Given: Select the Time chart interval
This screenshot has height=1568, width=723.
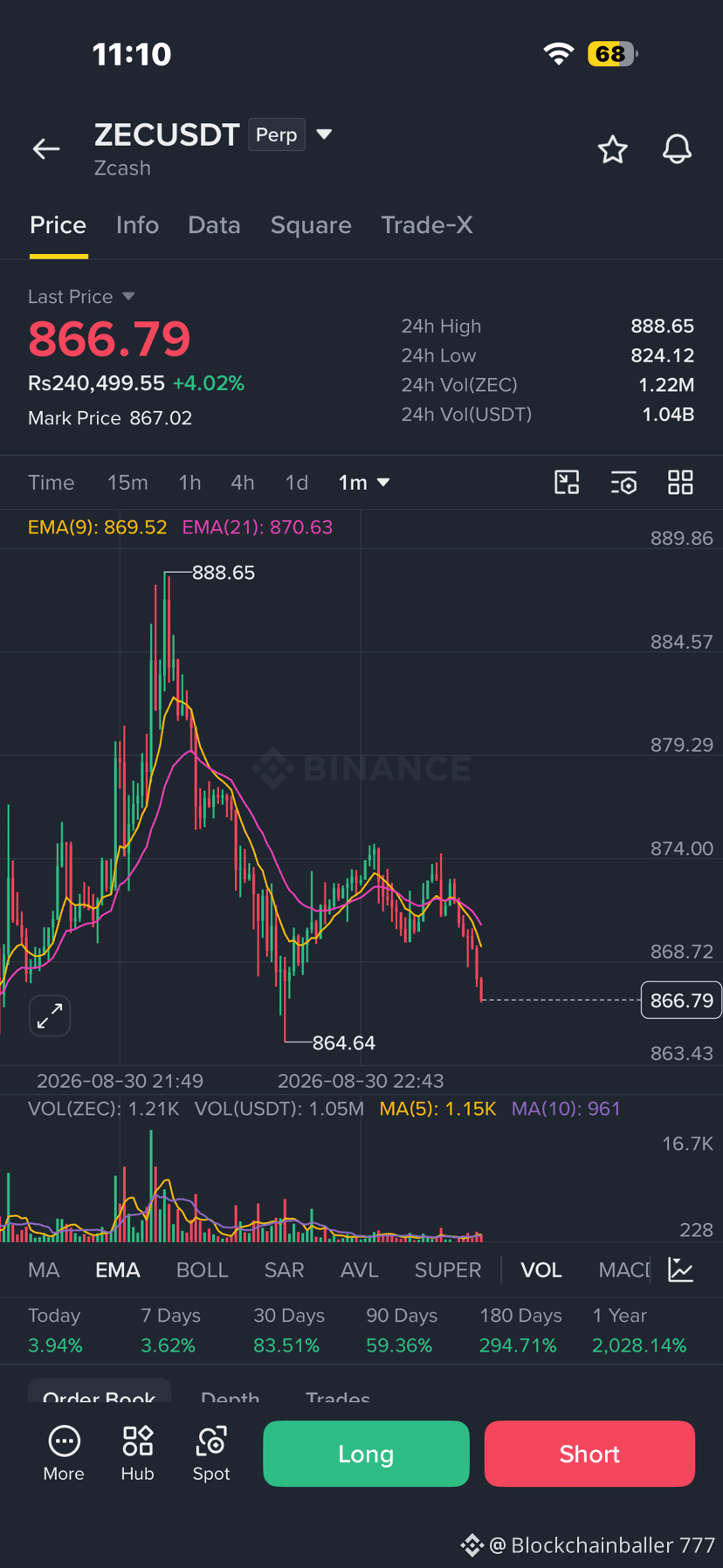Looking at the screenshot, I should pyautogui.click(x=52, y=483).
